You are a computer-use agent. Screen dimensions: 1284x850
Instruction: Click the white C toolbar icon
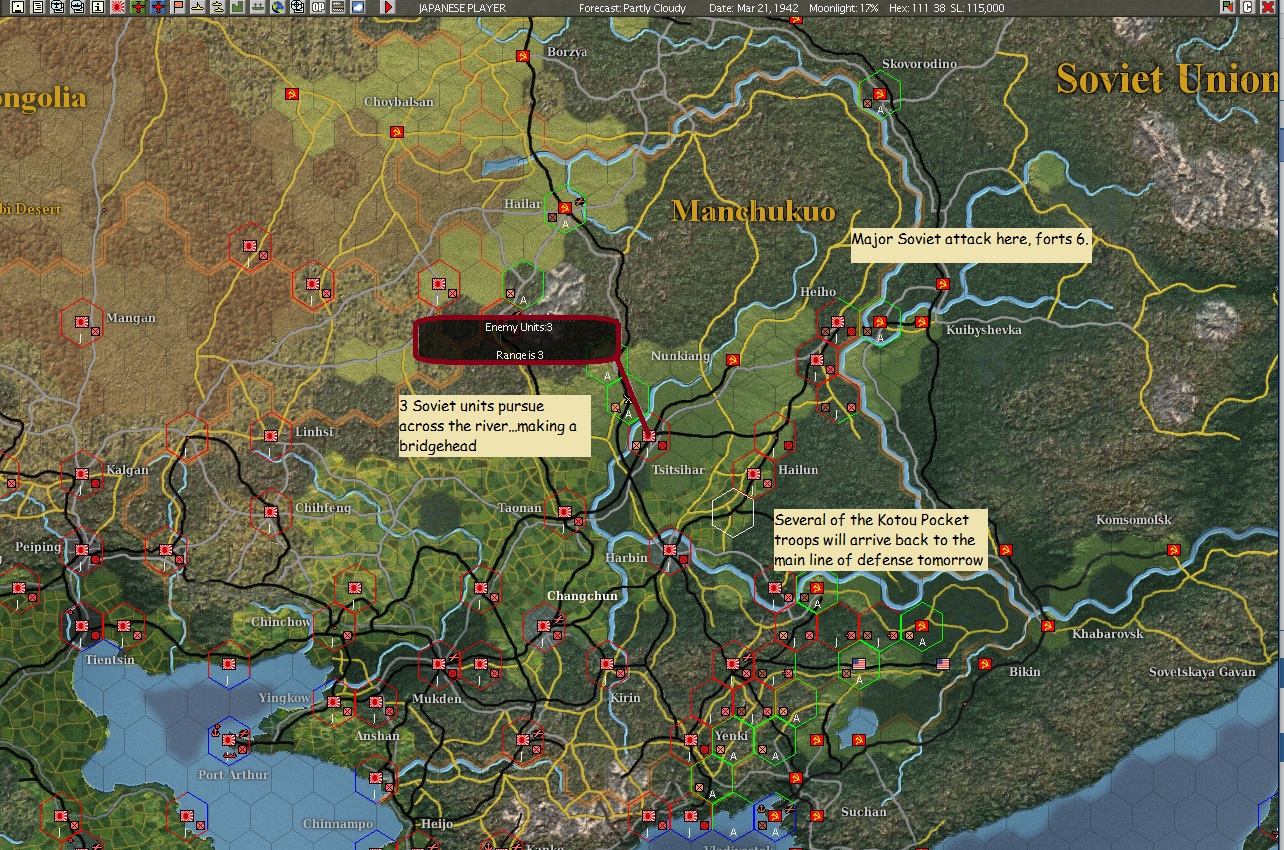[x=1247, y=7]
